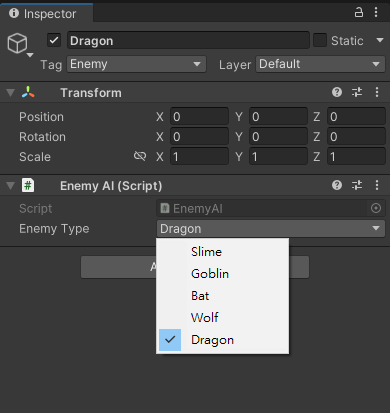Open the Layer dropdown set to Default

320,64
